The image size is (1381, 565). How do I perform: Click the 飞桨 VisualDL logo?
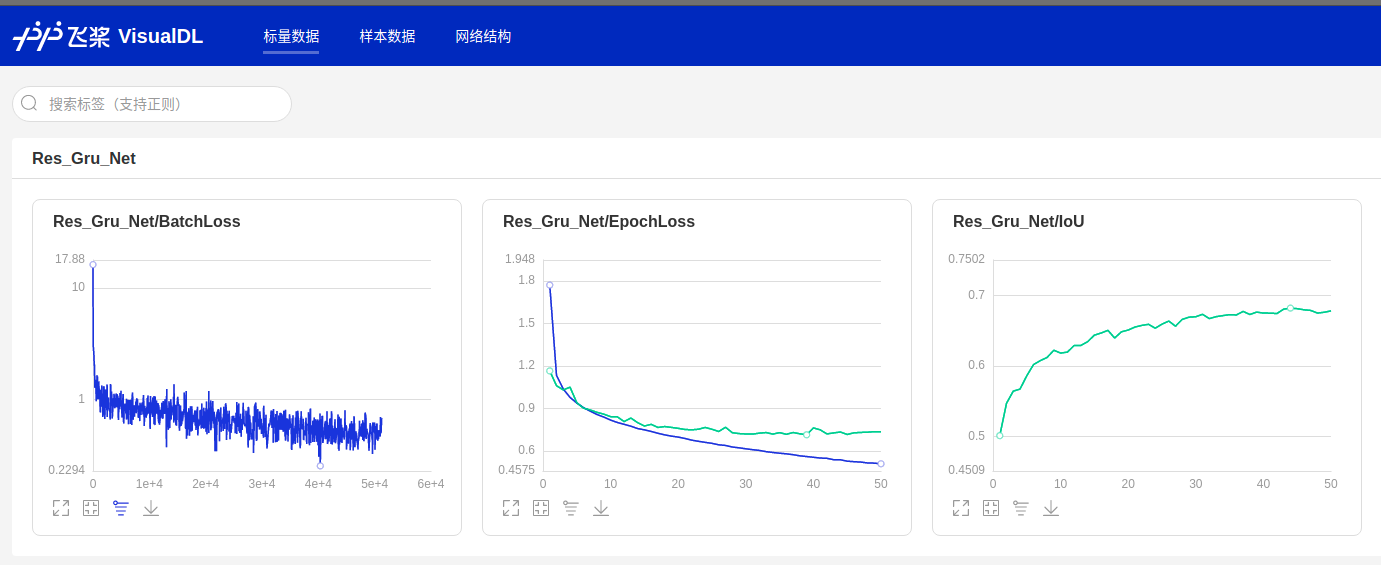coord(108,37)
